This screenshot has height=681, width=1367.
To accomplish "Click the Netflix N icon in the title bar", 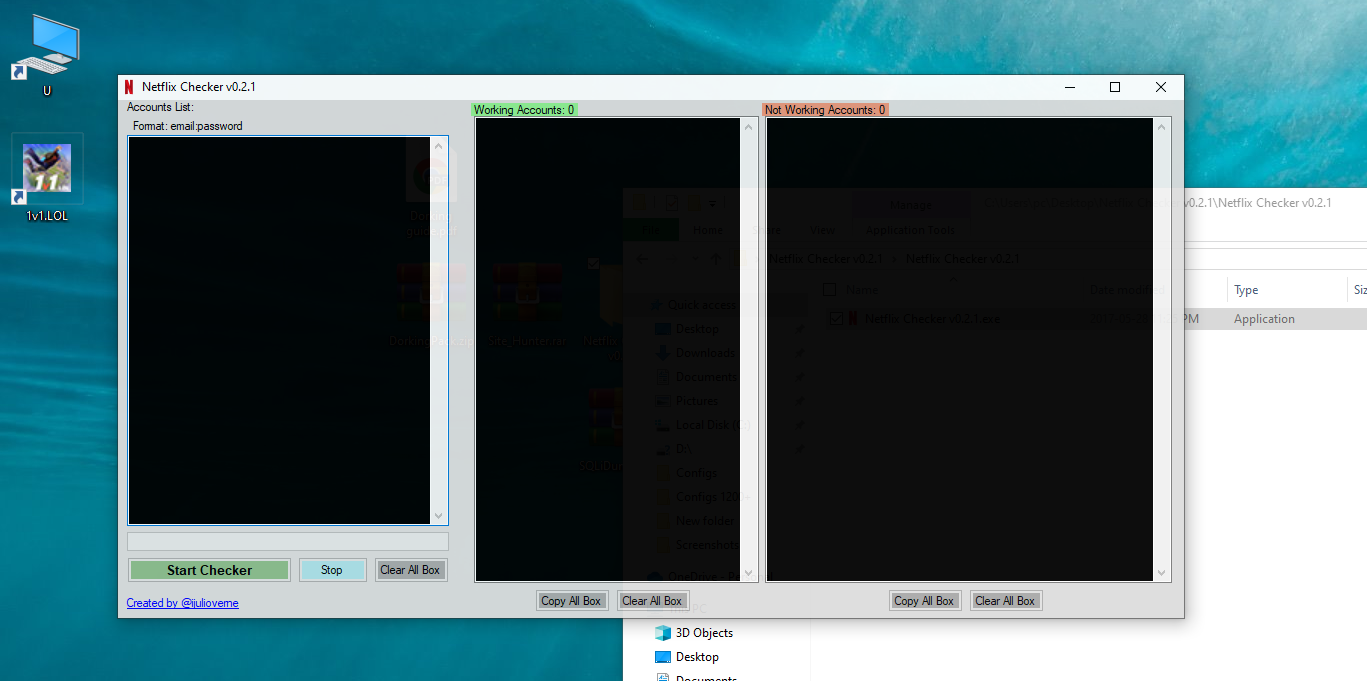I will pyautogui.click(x=127, y=87).
